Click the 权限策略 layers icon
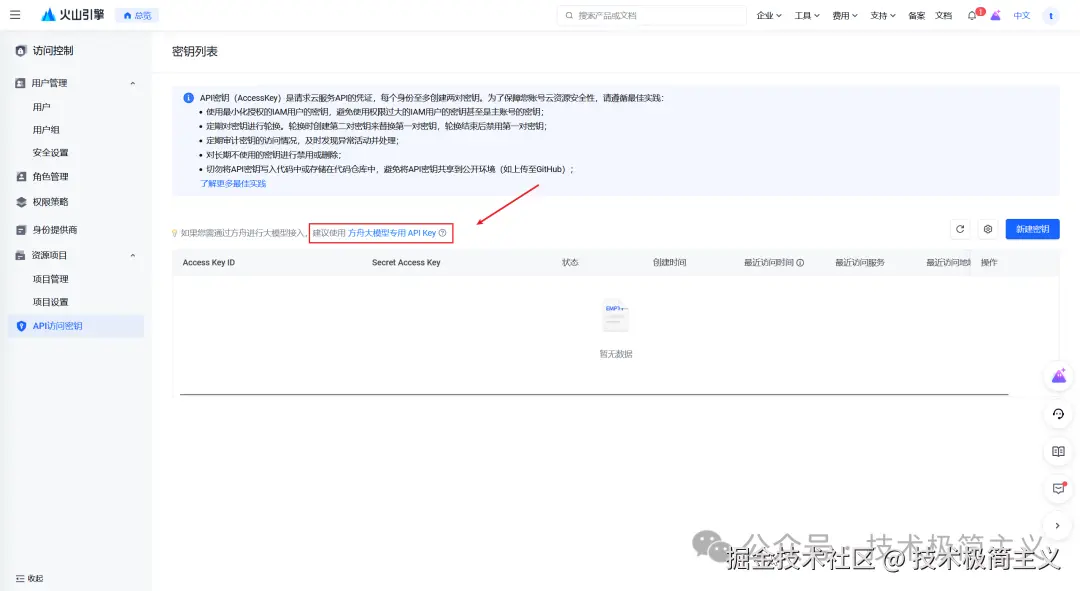This screenshot has height=591, width=1080. pyautogui.click(x=21, y=202)
